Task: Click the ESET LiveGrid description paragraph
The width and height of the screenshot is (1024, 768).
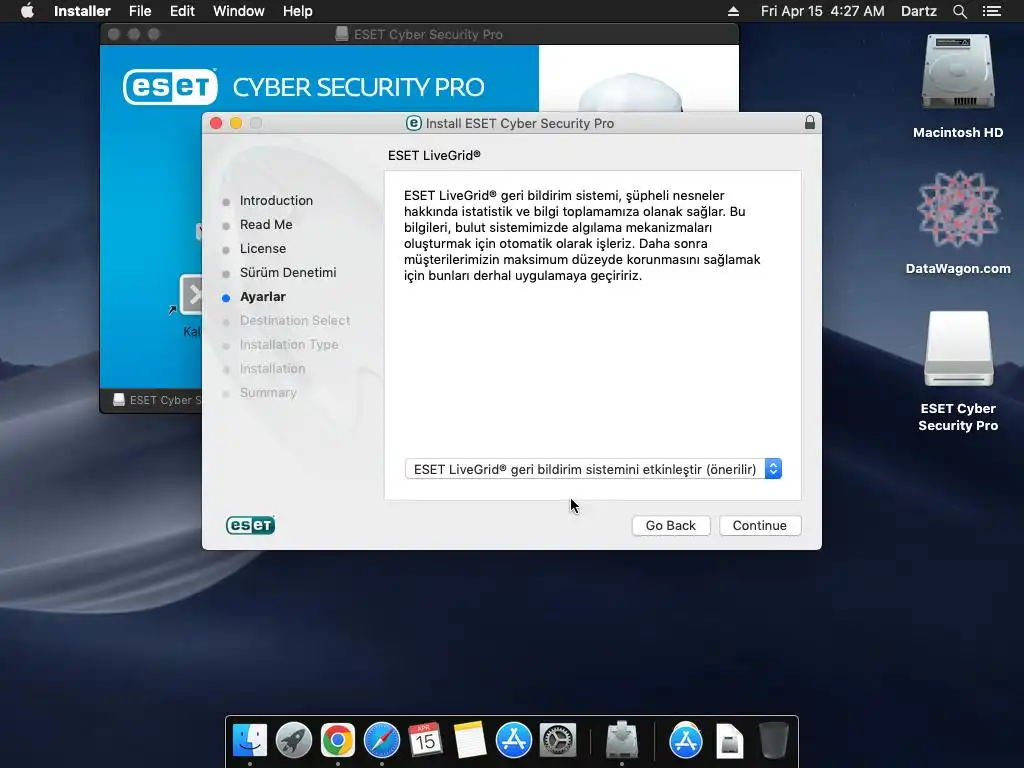Action: pyautogui.click(x=582, y=235)
